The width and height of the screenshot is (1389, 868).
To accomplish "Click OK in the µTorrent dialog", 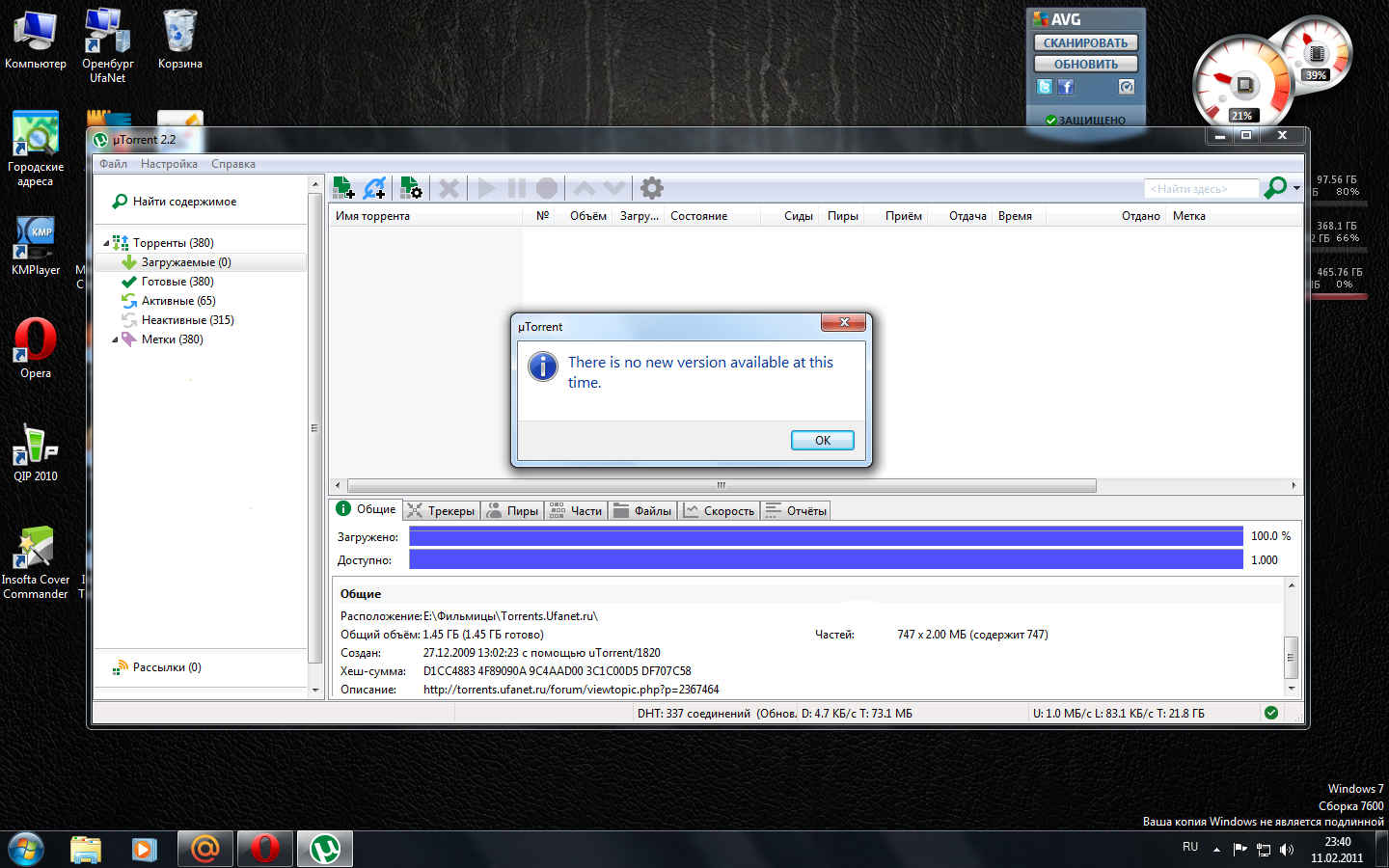I will pyautogui.click(x=823, y=440).
